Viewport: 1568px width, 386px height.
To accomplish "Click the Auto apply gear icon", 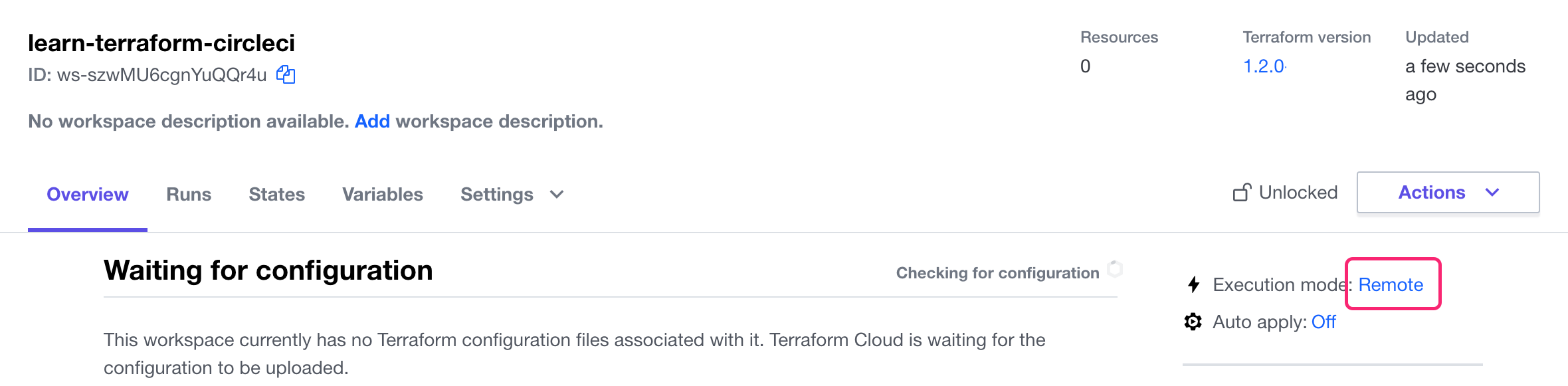I will click(1193, 322).
